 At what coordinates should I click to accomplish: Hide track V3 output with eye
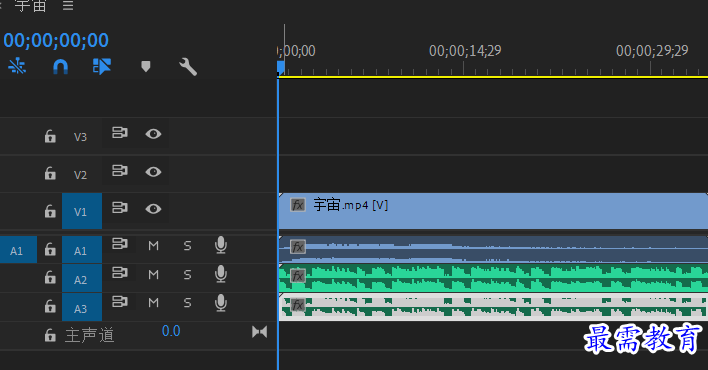154,134
